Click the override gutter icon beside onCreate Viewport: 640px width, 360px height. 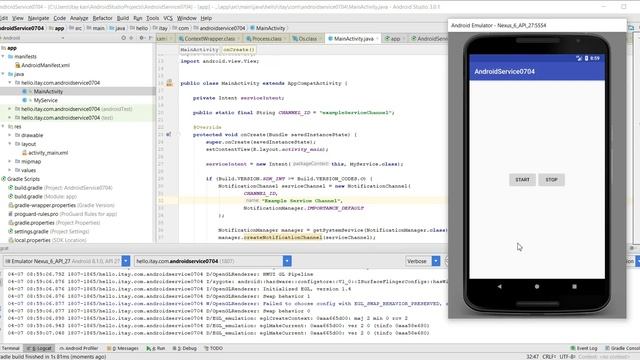169,134
